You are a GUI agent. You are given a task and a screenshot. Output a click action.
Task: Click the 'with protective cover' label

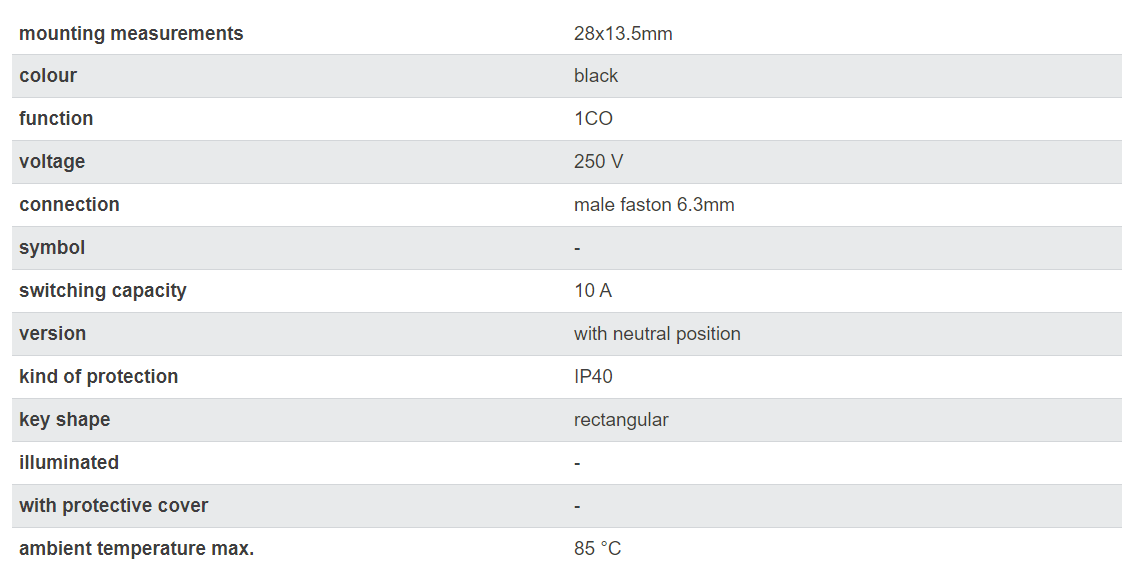[114, 506]
